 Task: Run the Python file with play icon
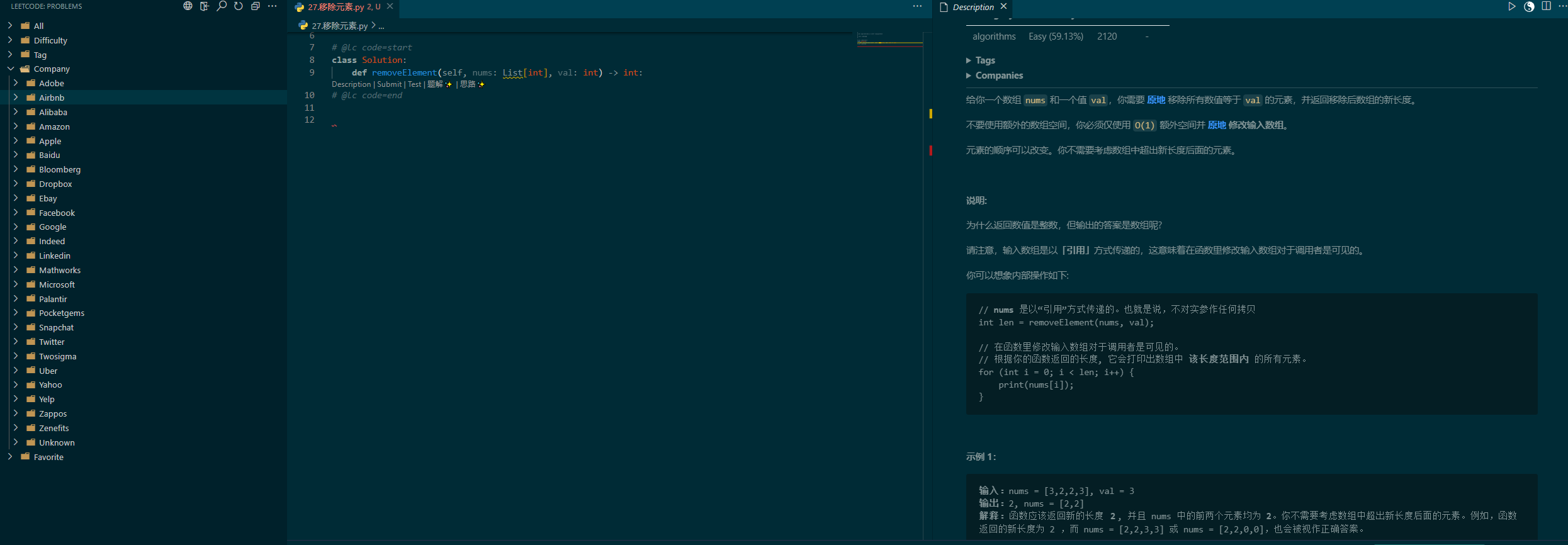click(x=1512, y=6)
